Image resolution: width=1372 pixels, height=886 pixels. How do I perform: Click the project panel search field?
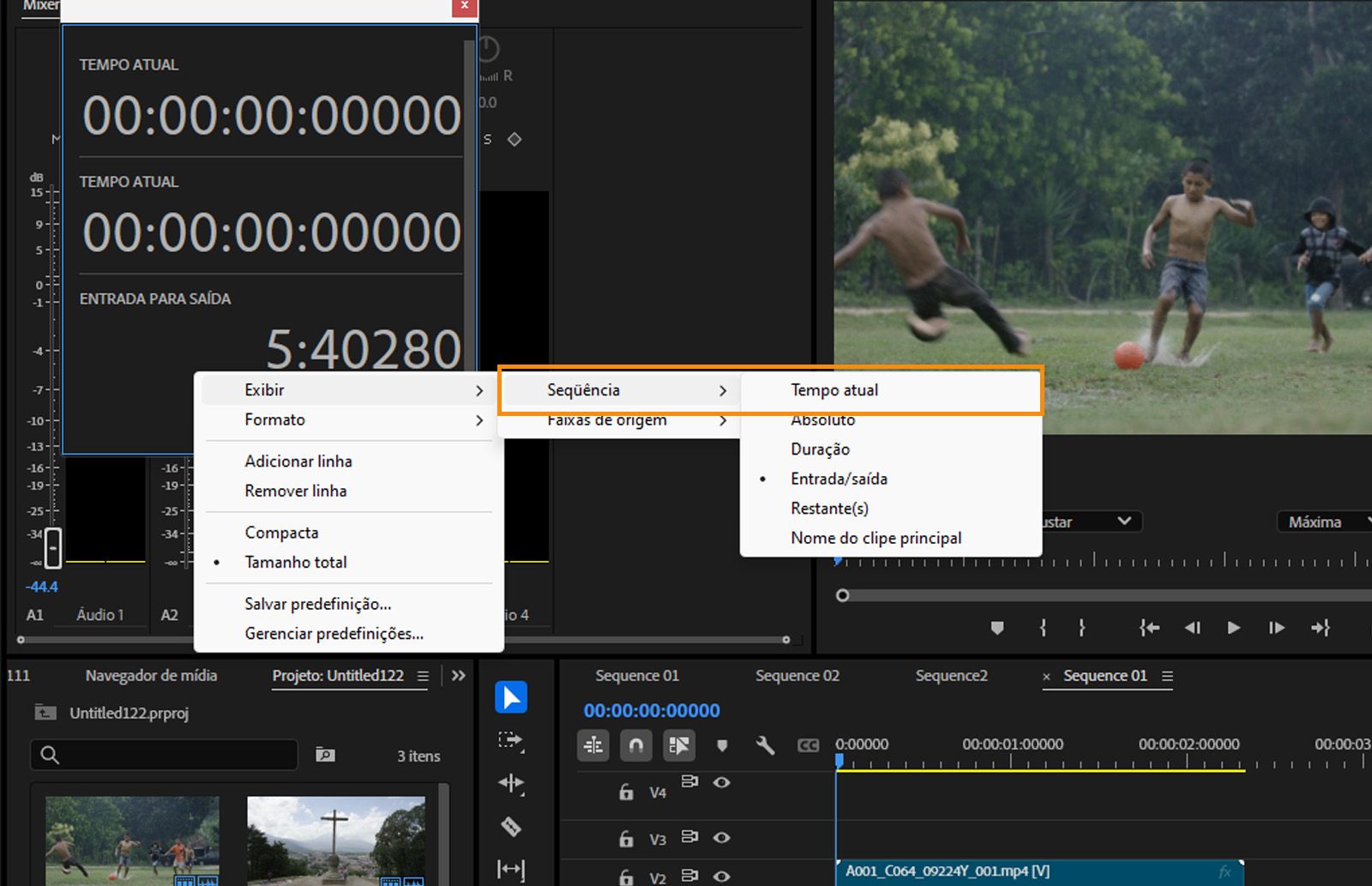171,755
